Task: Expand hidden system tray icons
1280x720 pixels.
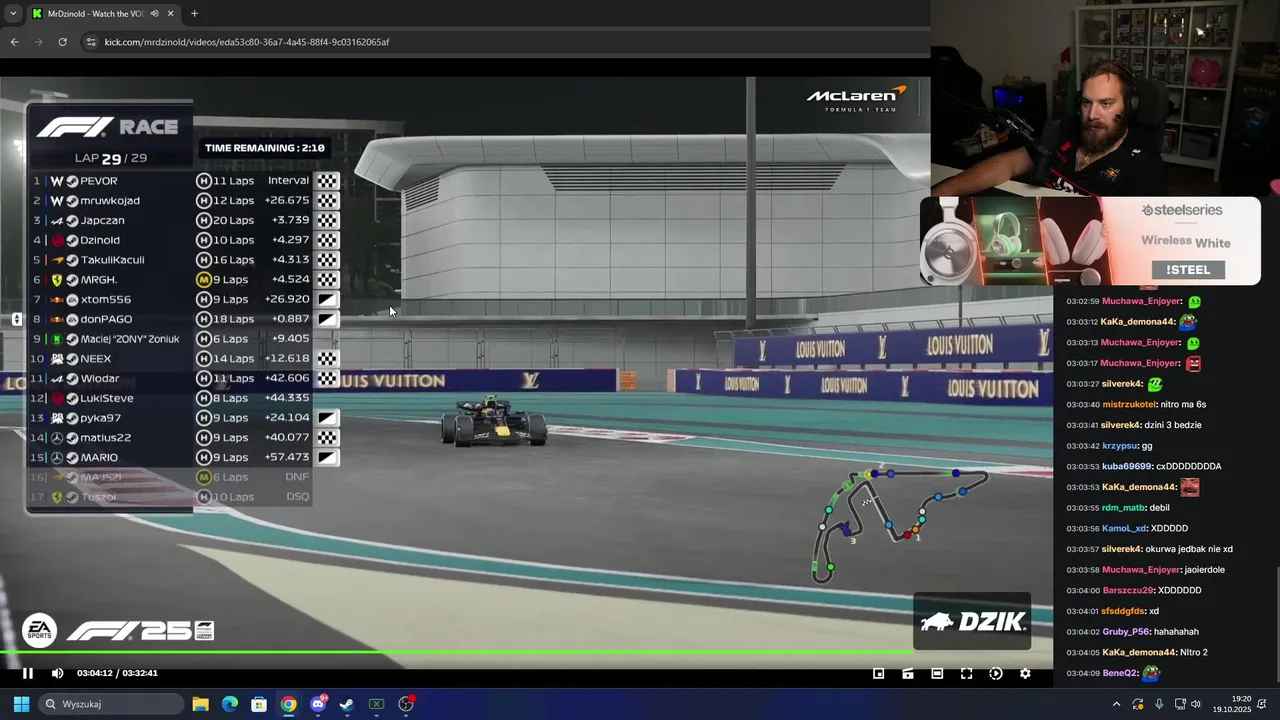Action: pyautogui.click(x=1116, y=704)
